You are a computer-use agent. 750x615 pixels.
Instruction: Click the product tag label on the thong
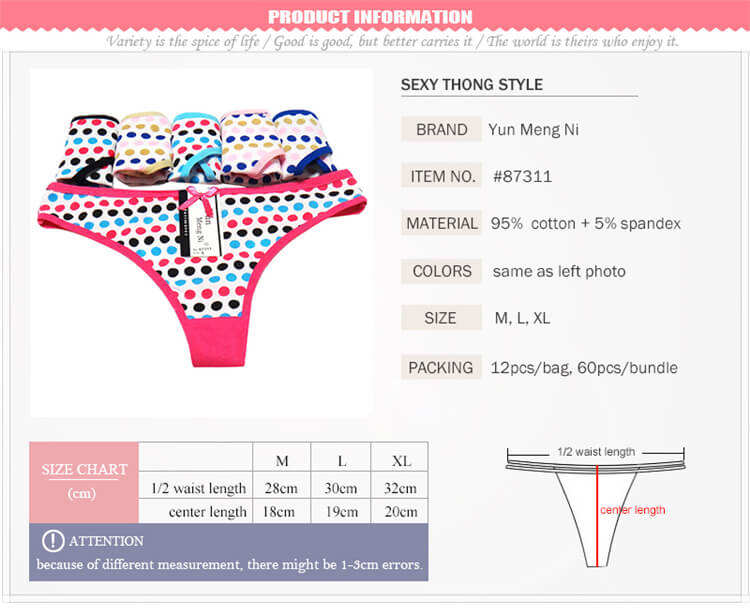point(201,225)
